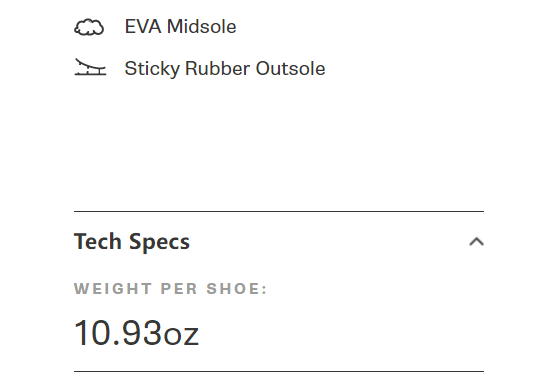Select the EVA Midsole feature text
Image resolution: width=537 pixels, height=385 pixels.
pyautogui.click(x=180, y=26)
